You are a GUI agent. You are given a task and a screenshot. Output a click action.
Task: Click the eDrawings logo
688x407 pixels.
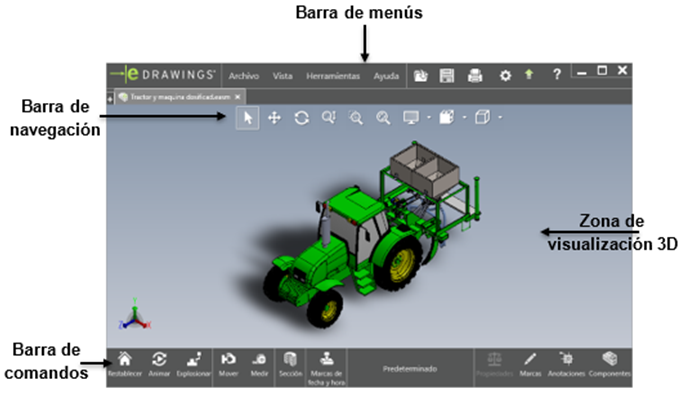[x=163, y=75]
